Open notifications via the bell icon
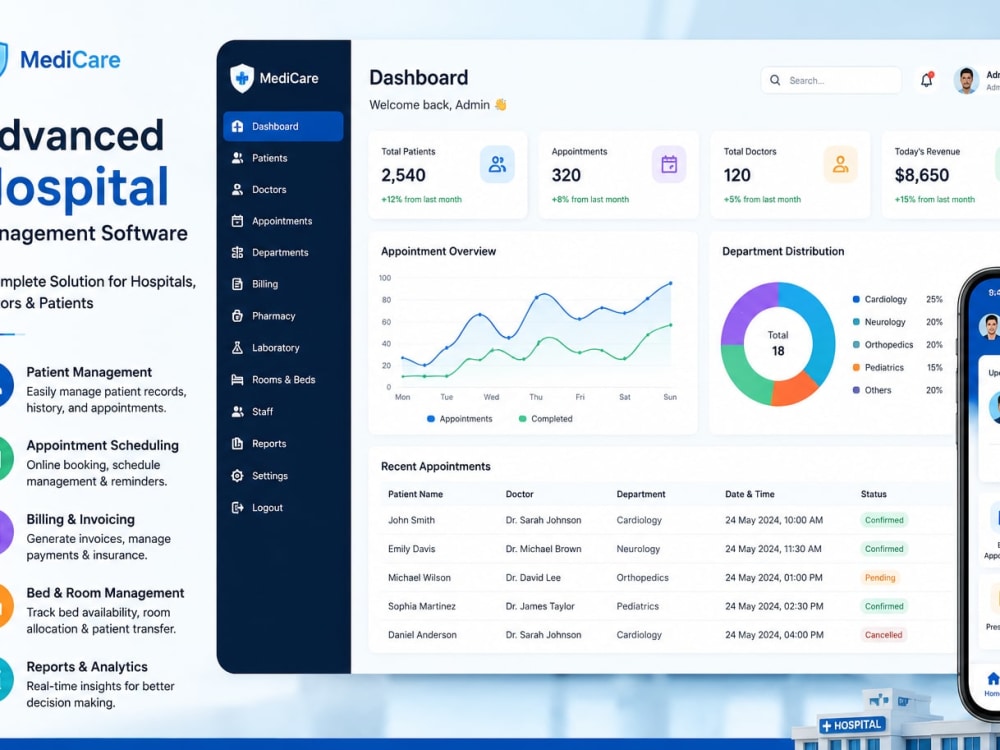This screenshot has height=750, width=1000. 927,80
